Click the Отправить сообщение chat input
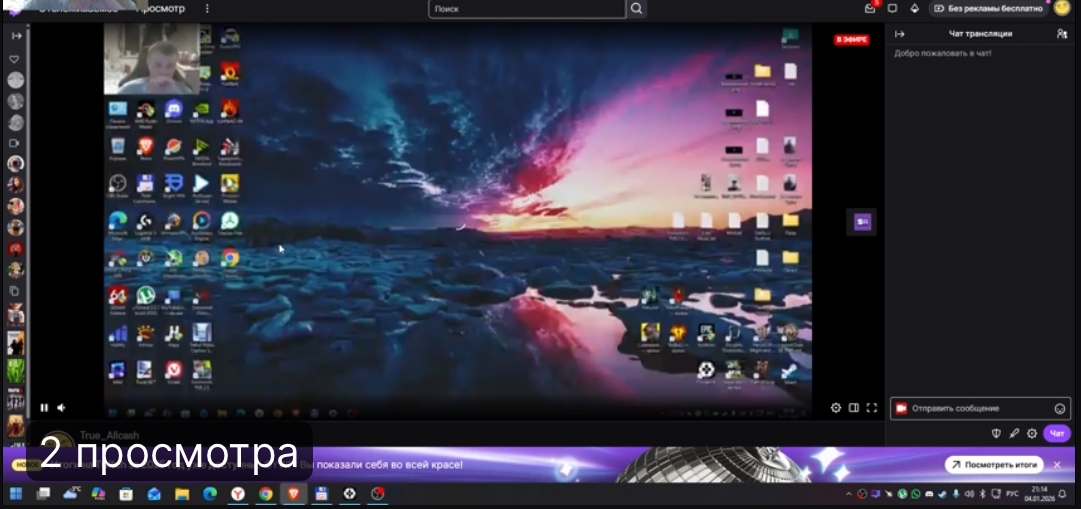1081x509 pixels. tap(979, 408)
